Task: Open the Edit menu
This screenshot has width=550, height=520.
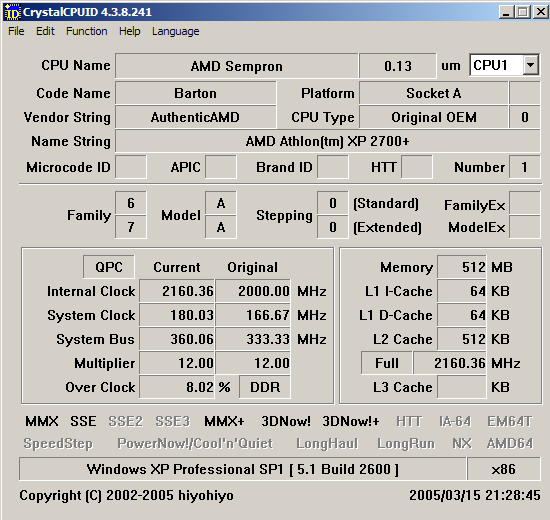Action: pyautogui.click(x=45, y=31)
